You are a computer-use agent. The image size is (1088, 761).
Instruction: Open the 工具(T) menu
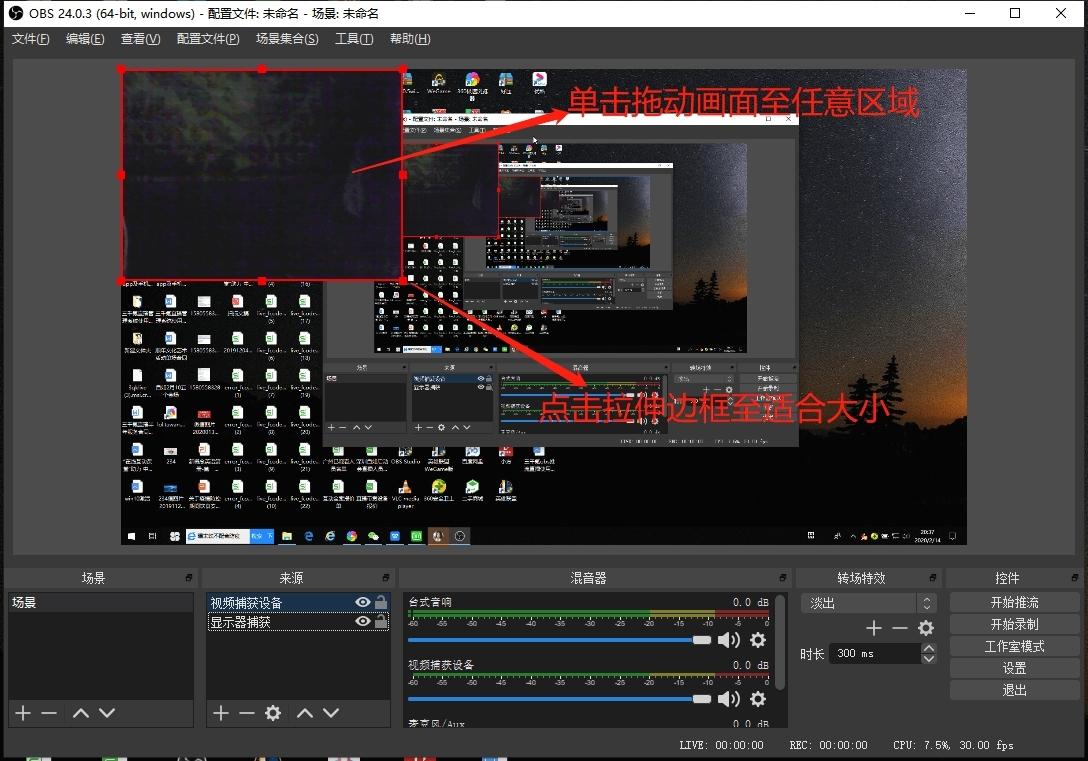pyautogui.click(x=354, y=39)
